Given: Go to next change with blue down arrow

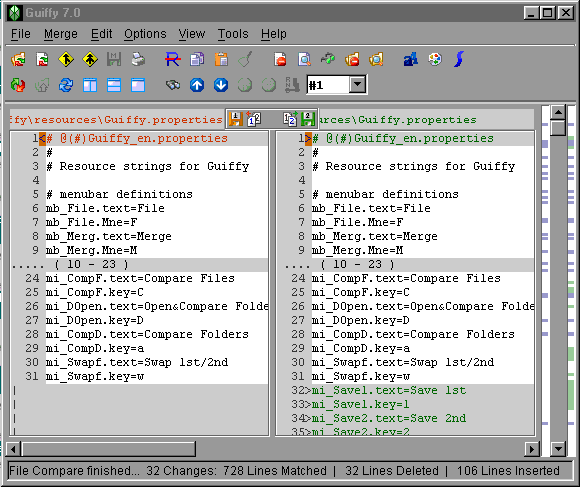Looking at the screenshot, I should 221,85.
